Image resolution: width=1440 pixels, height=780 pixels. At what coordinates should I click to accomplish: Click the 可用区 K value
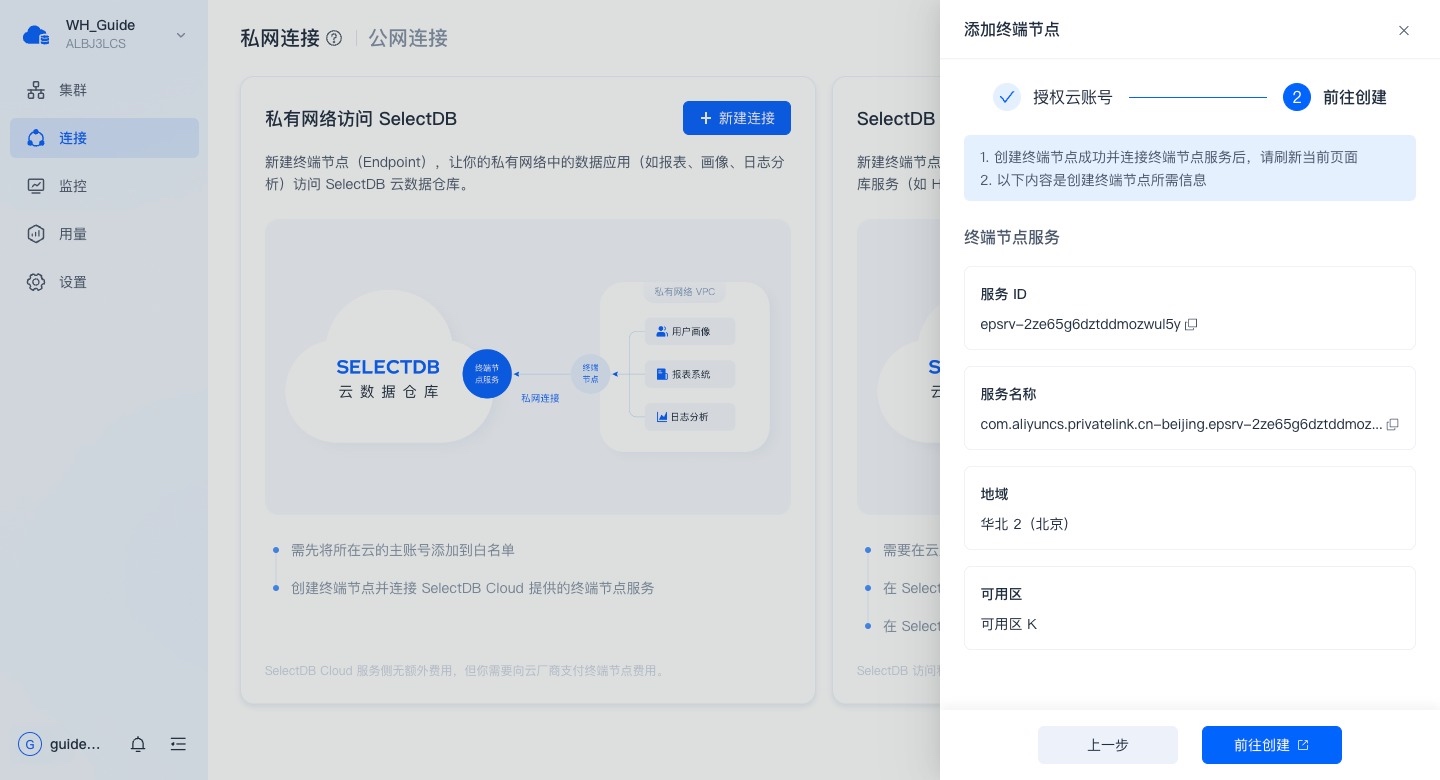1009,624
